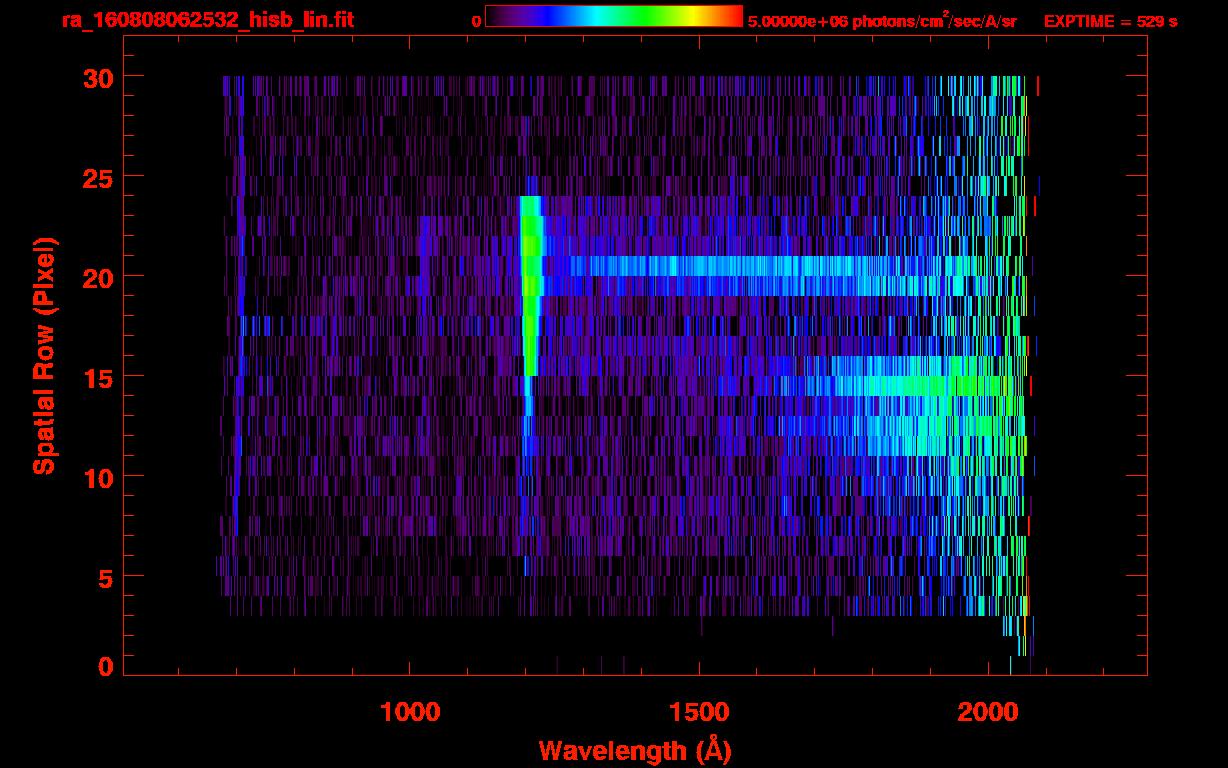Click the x-axis tick label 1000
This screenshot has height=768, width=1228.
coord(410,711)
